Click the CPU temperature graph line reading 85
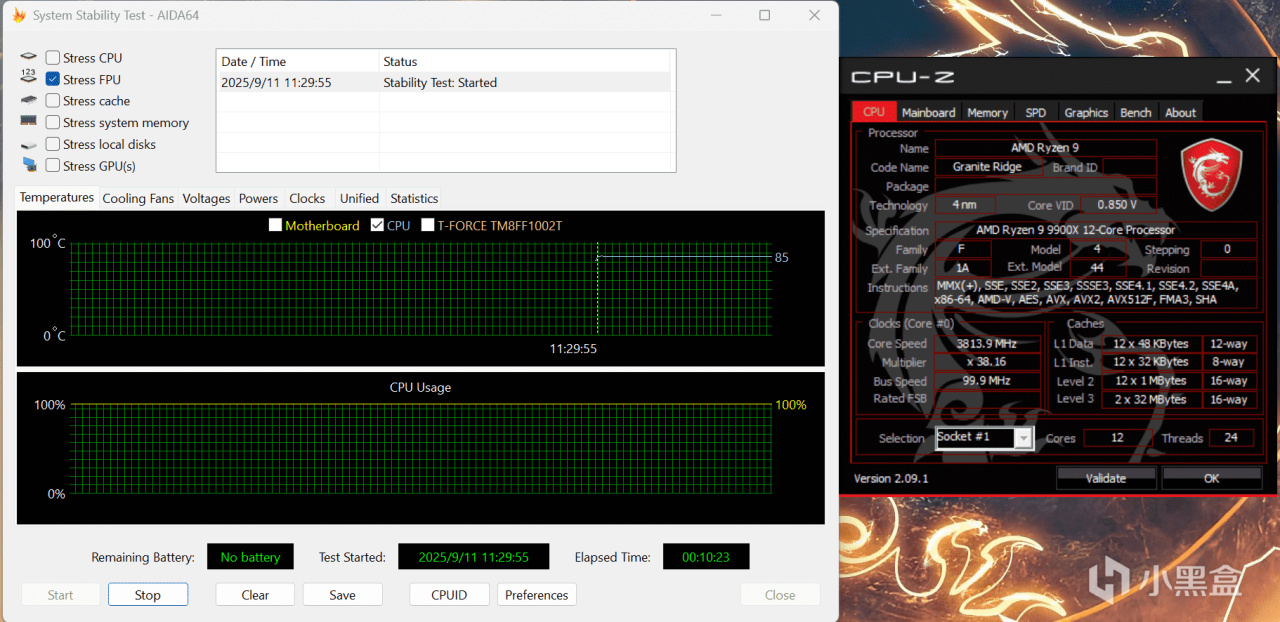This screenshot has width=1280, height=622. pyautogui.click(x=685, y=257)
